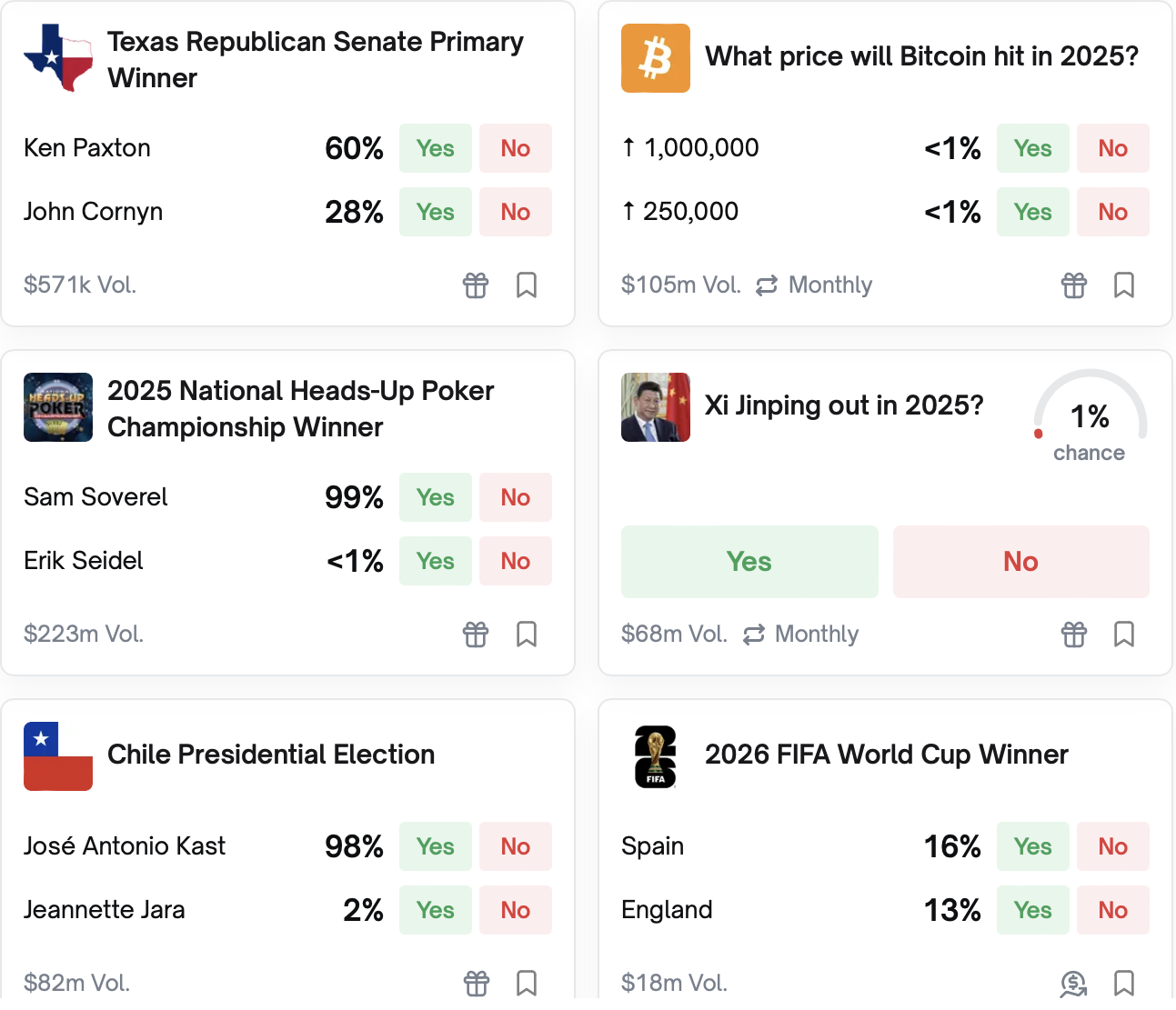Image resolution: width=1176 pixels, height=1010 pixels.
Task: Open the Chile Presidential Election market title
Action: pyautogui.click(x=271, y=755)
